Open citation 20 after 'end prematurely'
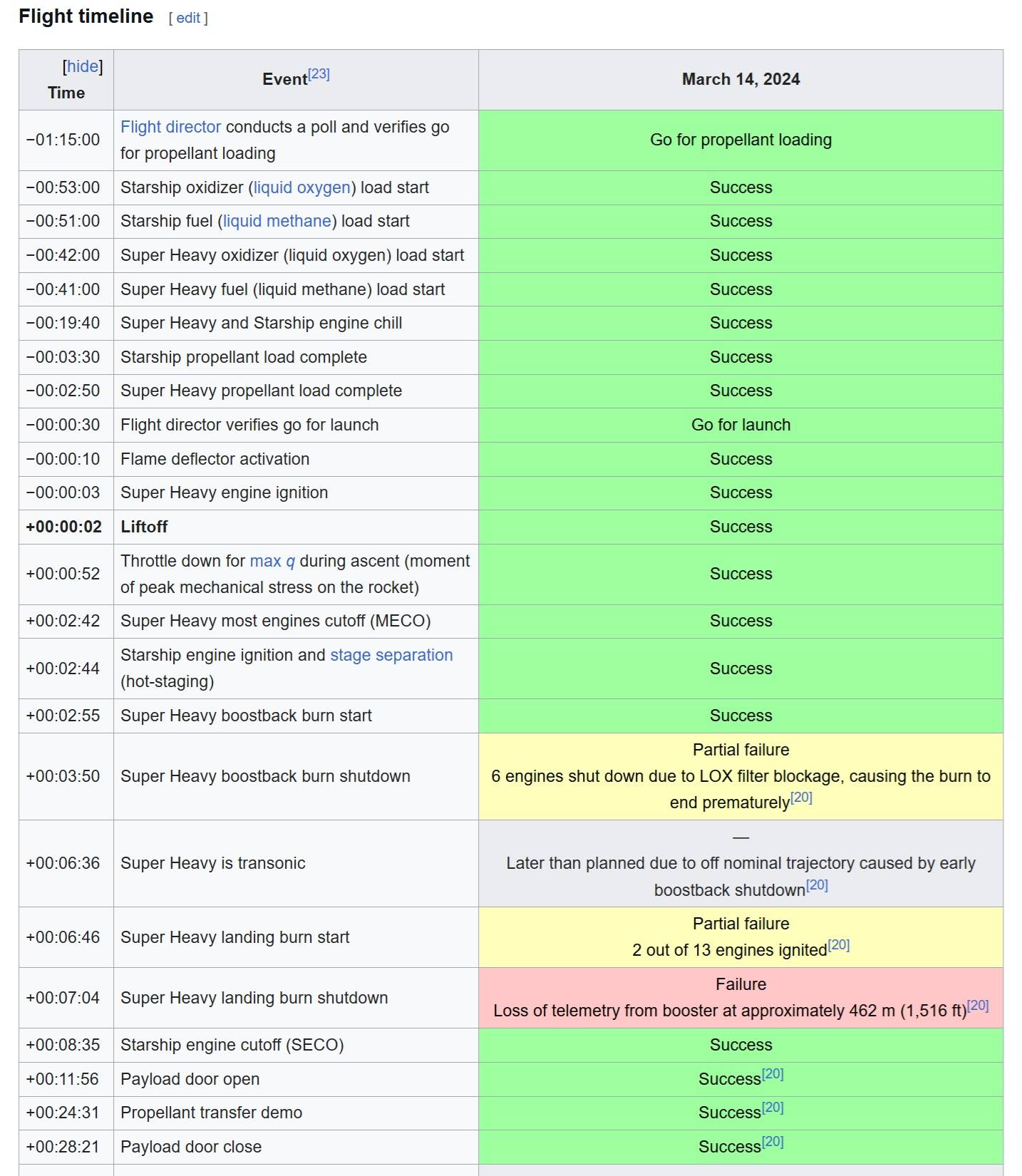 coord(801,798)
